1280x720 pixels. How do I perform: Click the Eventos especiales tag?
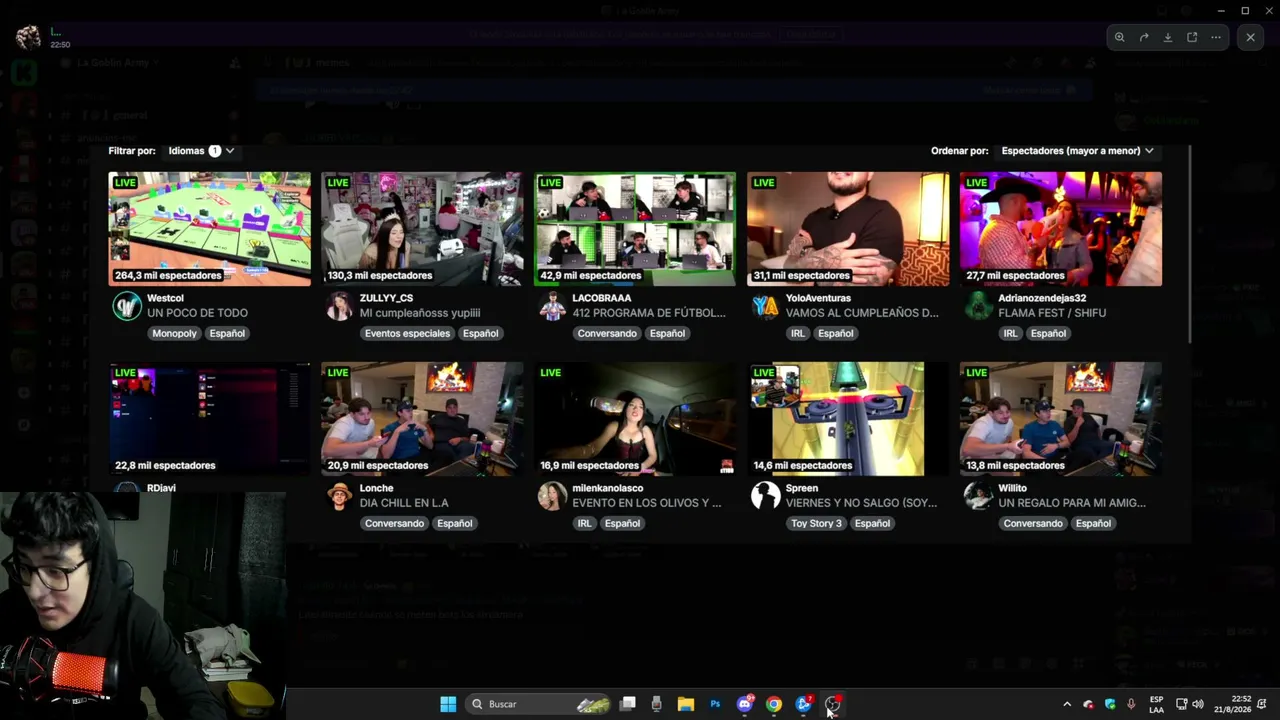point(407,333)
